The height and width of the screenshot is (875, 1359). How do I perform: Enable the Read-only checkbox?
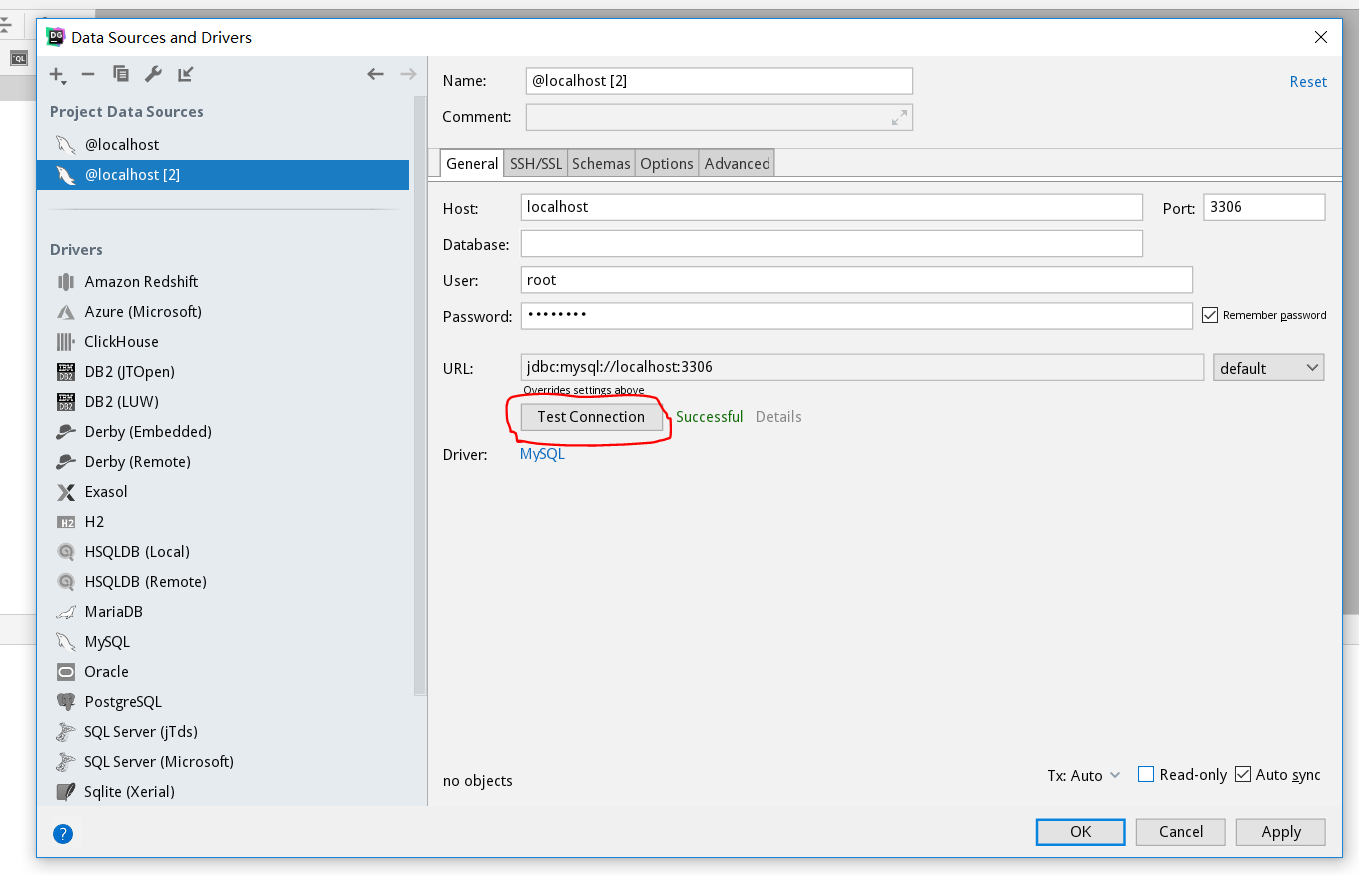pos(1147,774)
